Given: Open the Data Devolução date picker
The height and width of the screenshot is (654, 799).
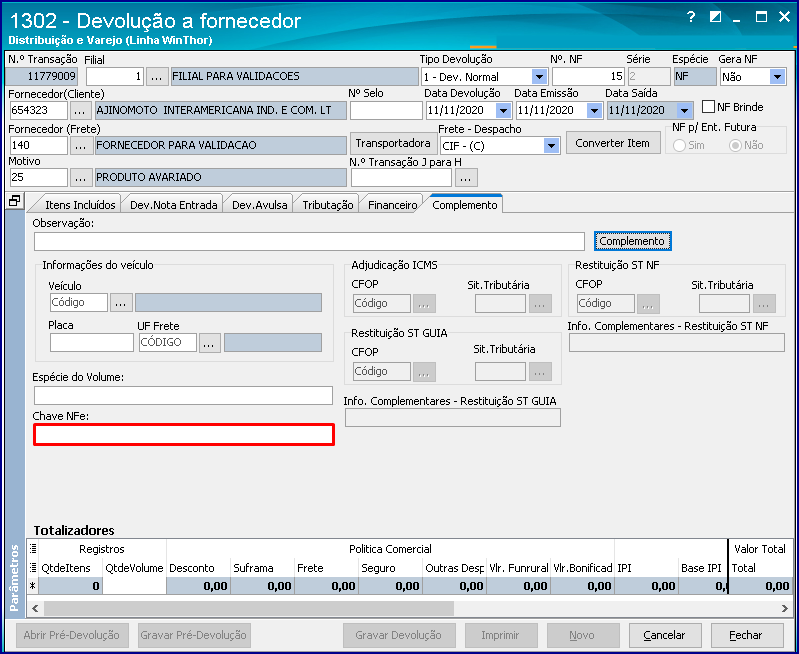Looking at the screenshot, I should pos(503,111).
